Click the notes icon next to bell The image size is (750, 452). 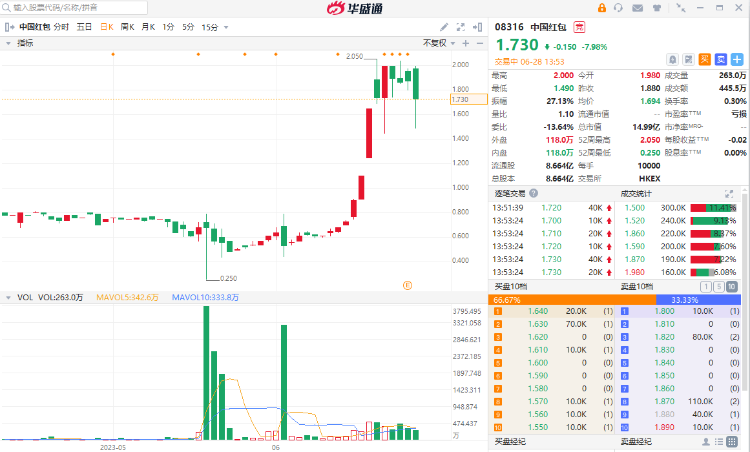click(x=688, y=59)
